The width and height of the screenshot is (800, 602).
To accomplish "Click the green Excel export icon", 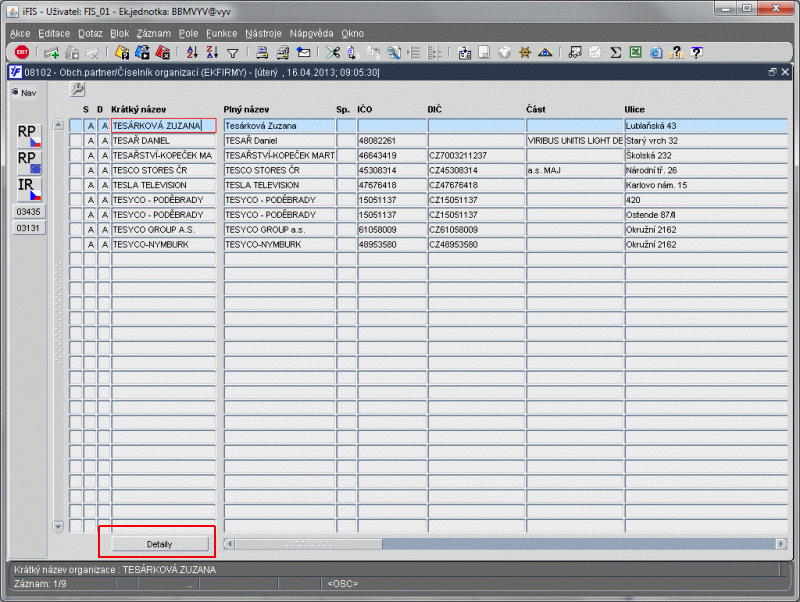I will point(635,53).
